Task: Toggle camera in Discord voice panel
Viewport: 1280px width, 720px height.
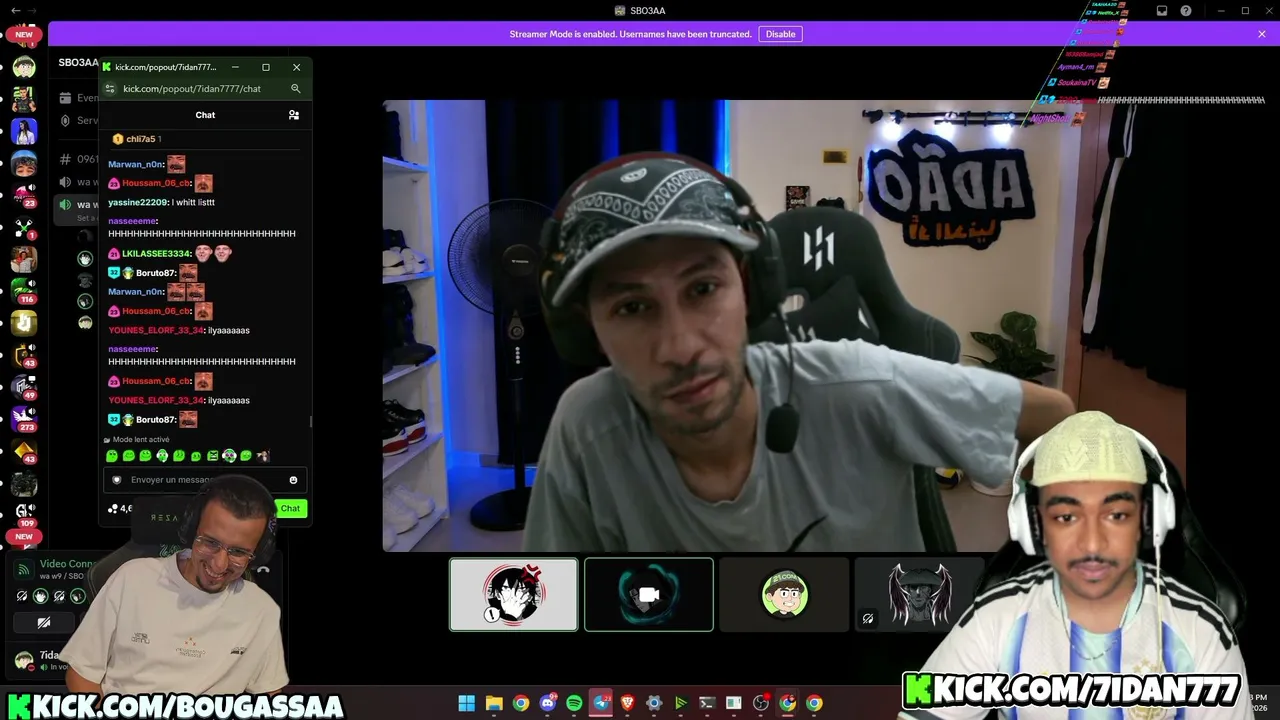Action: click(44, 623)
